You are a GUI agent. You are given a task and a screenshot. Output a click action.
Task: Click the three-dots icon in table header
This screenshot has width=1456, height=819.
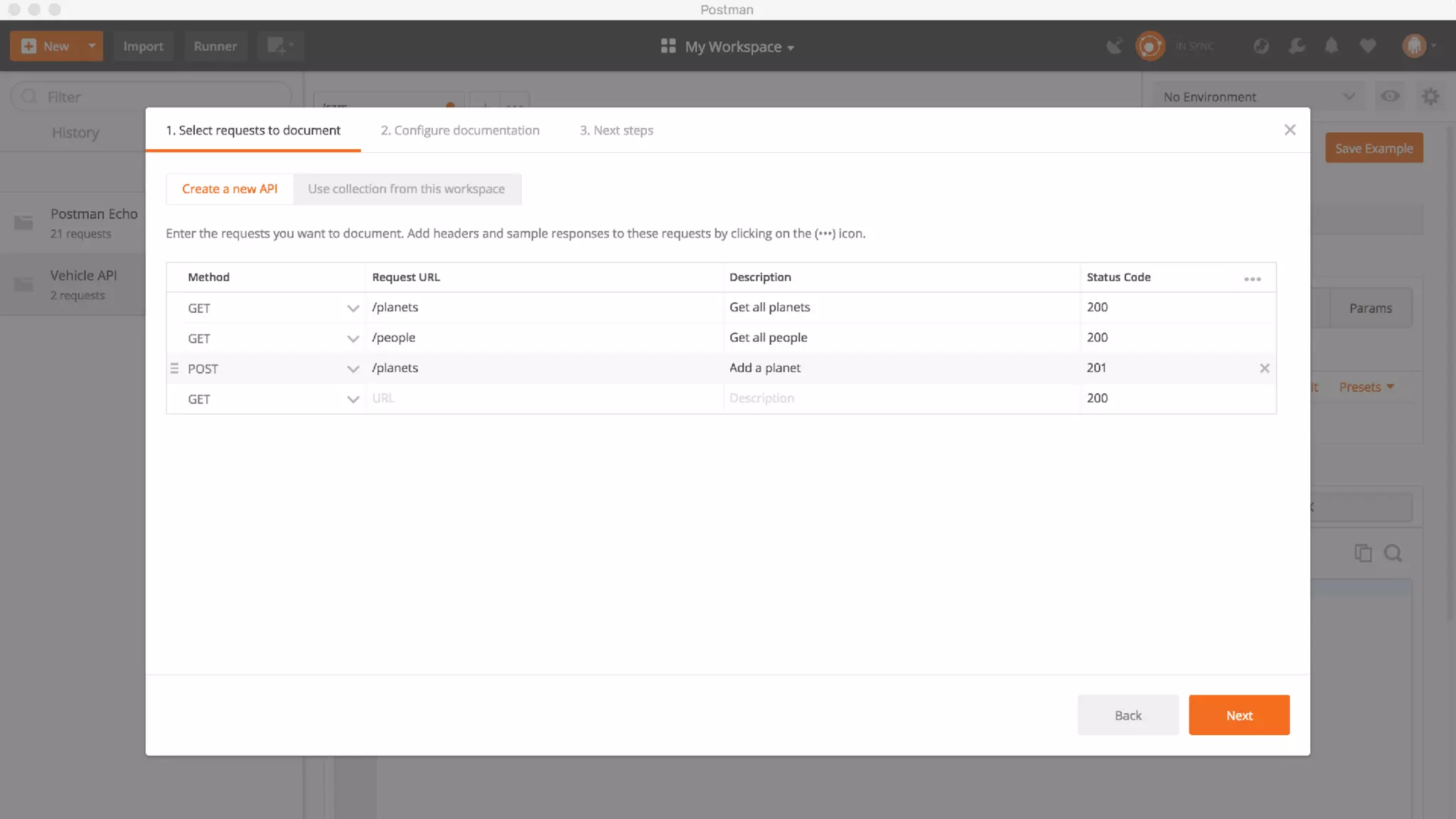[x=1252, y=279]
